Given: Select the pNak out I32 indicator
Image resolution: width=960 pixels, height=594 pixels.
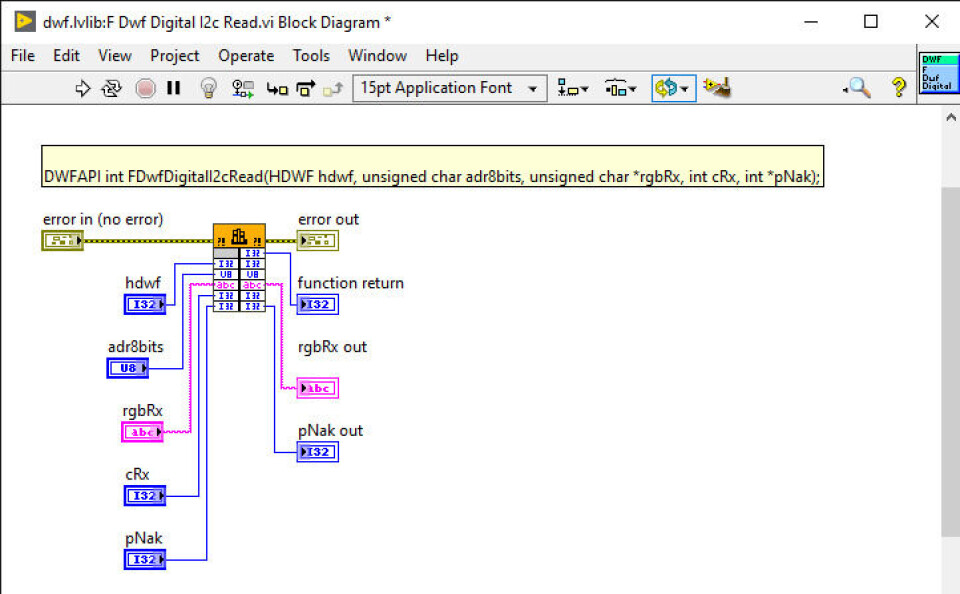Looking at the screenshot, I should pyautogui.click(x=318, y=452).
